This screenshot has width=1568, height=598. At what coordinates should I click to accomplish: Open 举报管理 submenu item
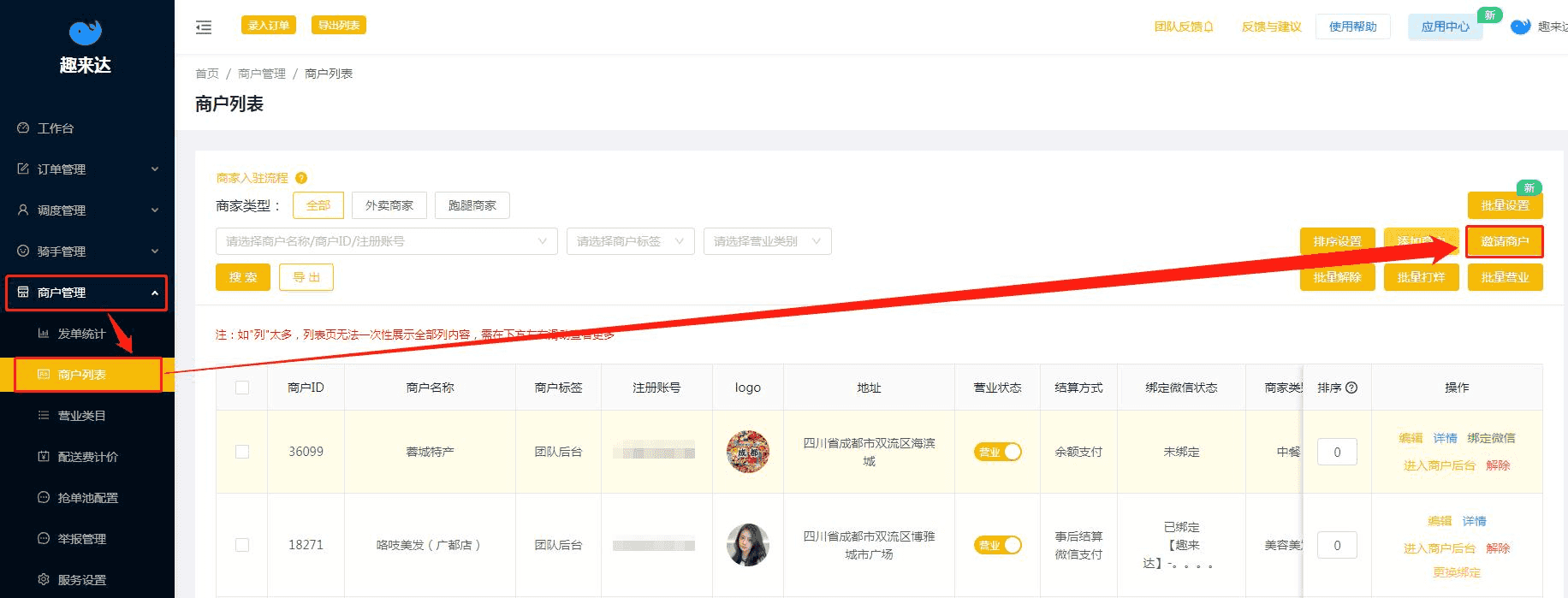point(87,539)
